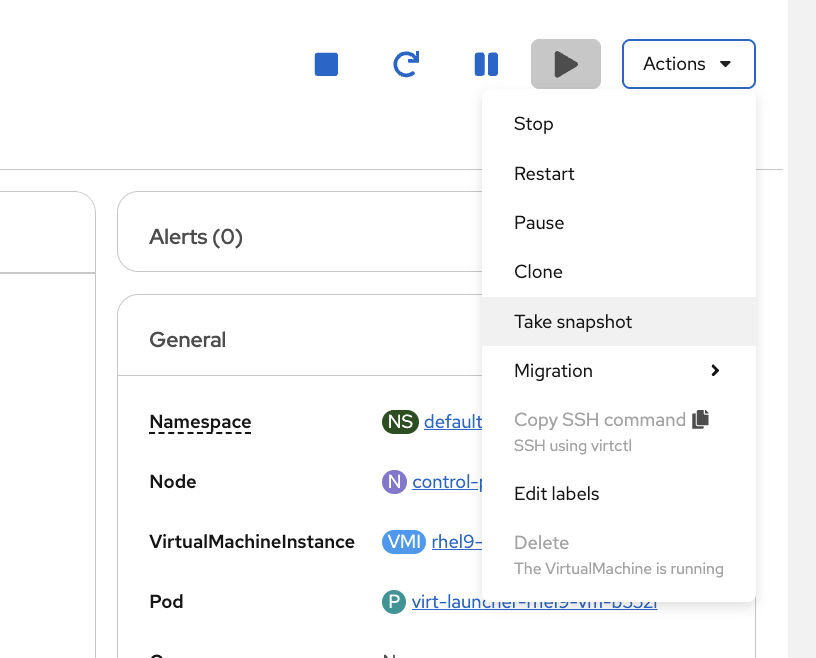Click the blue Stop square icon
816x658 pixels.
pyautogui.click(x=326, y=63)
